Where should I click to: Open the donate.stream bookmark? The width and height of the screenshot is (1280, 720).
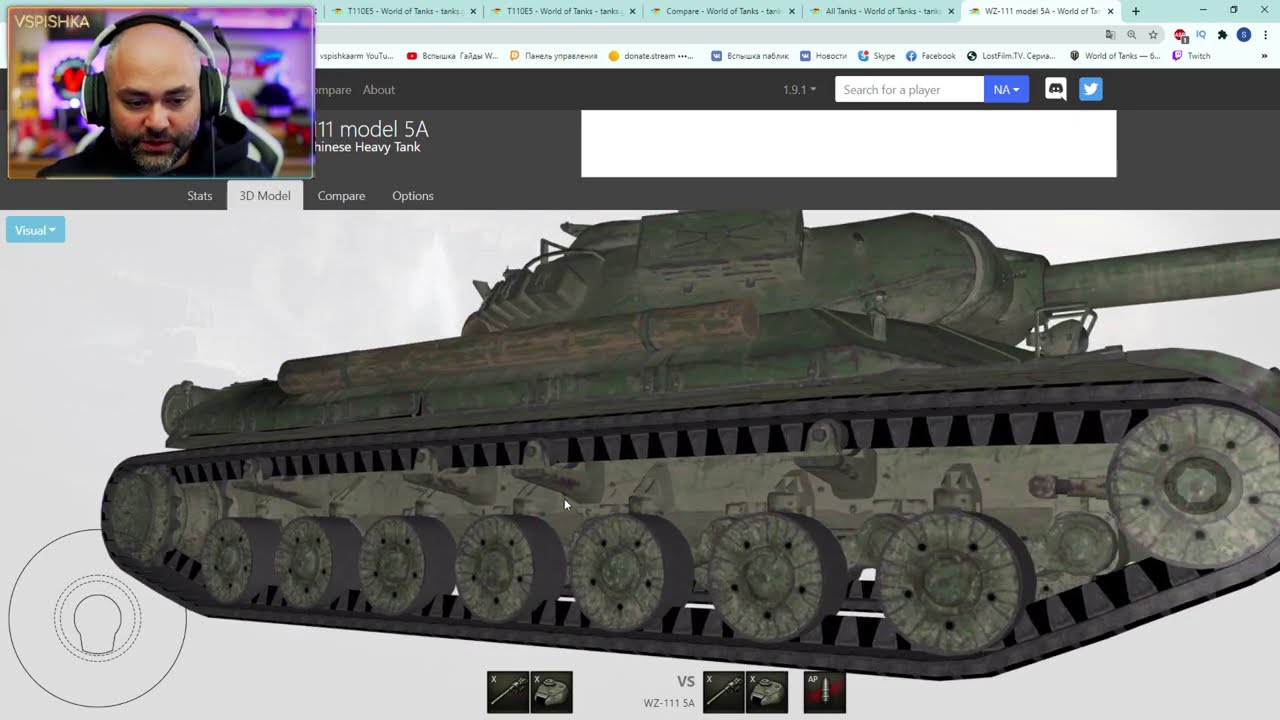(x=651, y=56)
